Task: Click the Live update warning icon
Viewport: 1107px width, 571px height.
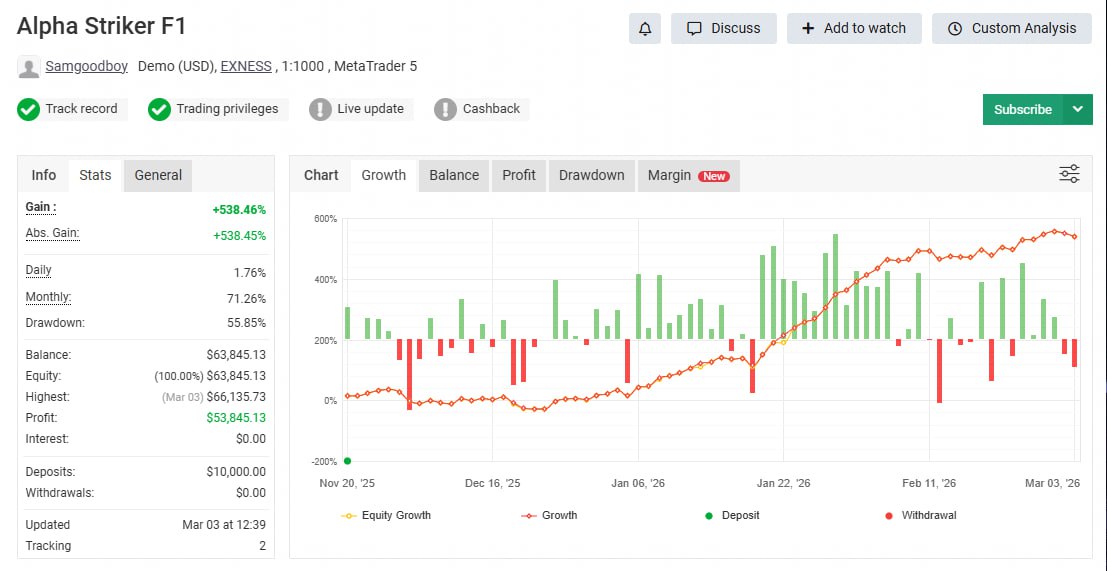Action: tap(320, 109)
